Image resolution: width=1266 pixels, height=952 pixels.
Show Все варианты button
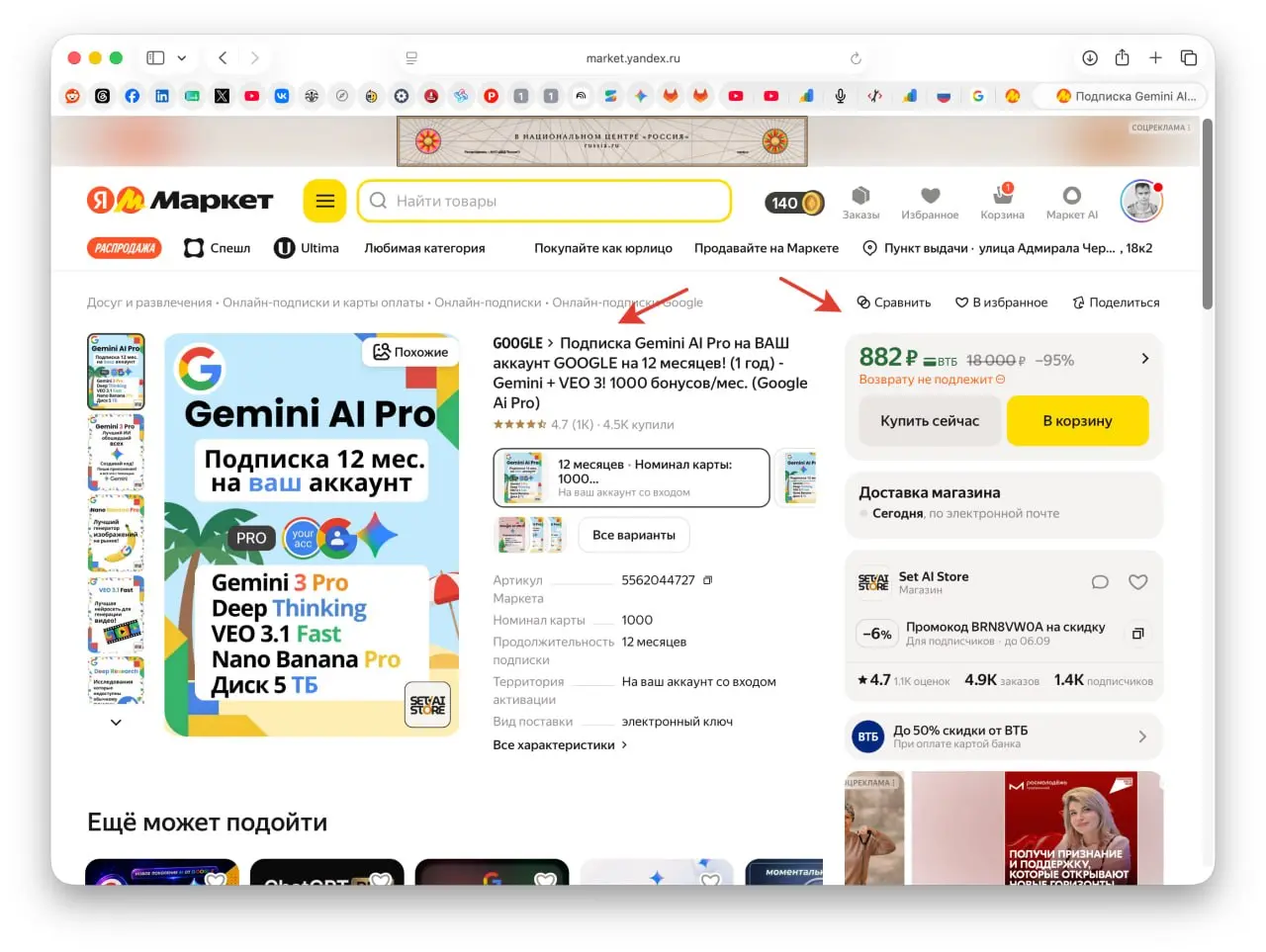634,535
